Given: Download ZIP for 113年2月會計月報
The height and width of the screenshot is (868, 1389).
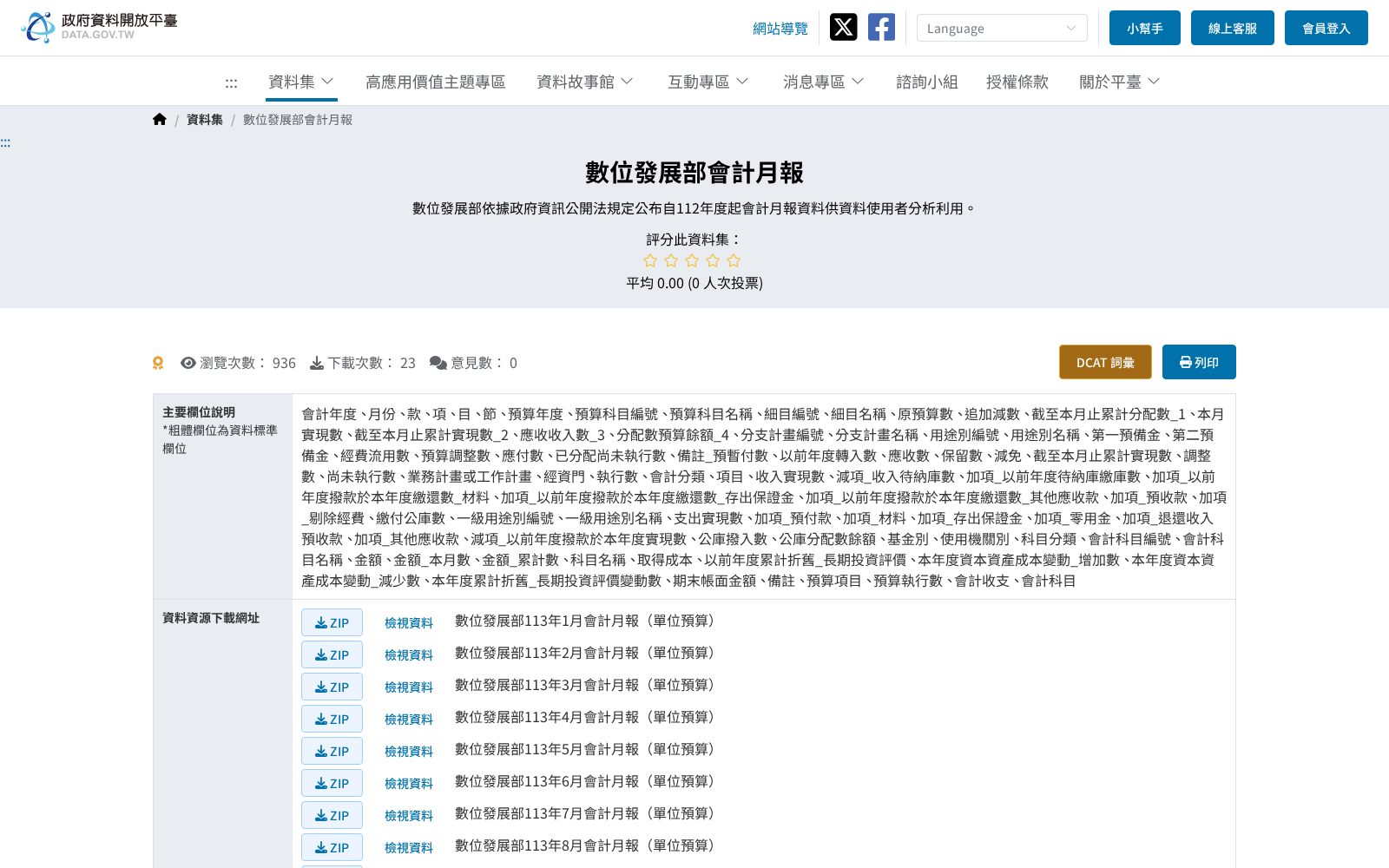Looking at the screenshot, I should 332,654.
